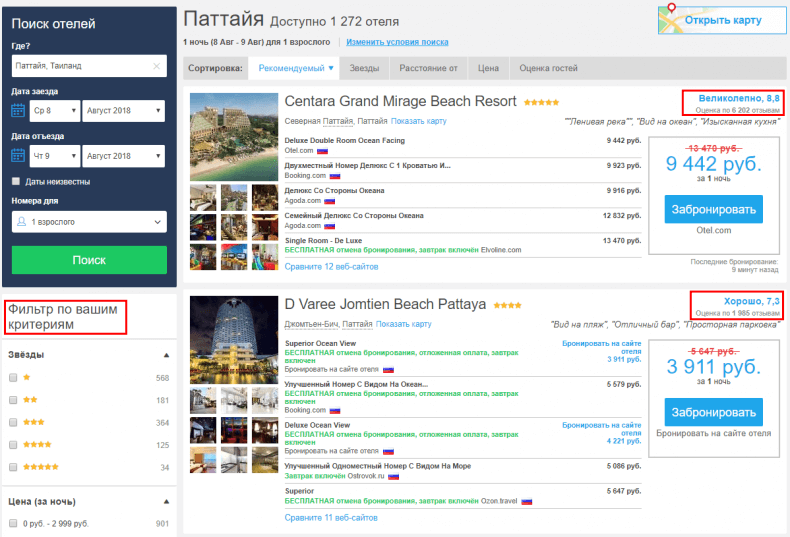Viewport: 790px width, 537px height.
Task: Collapse the Цена (за ночь) filter section
Action: click(166, 502)
